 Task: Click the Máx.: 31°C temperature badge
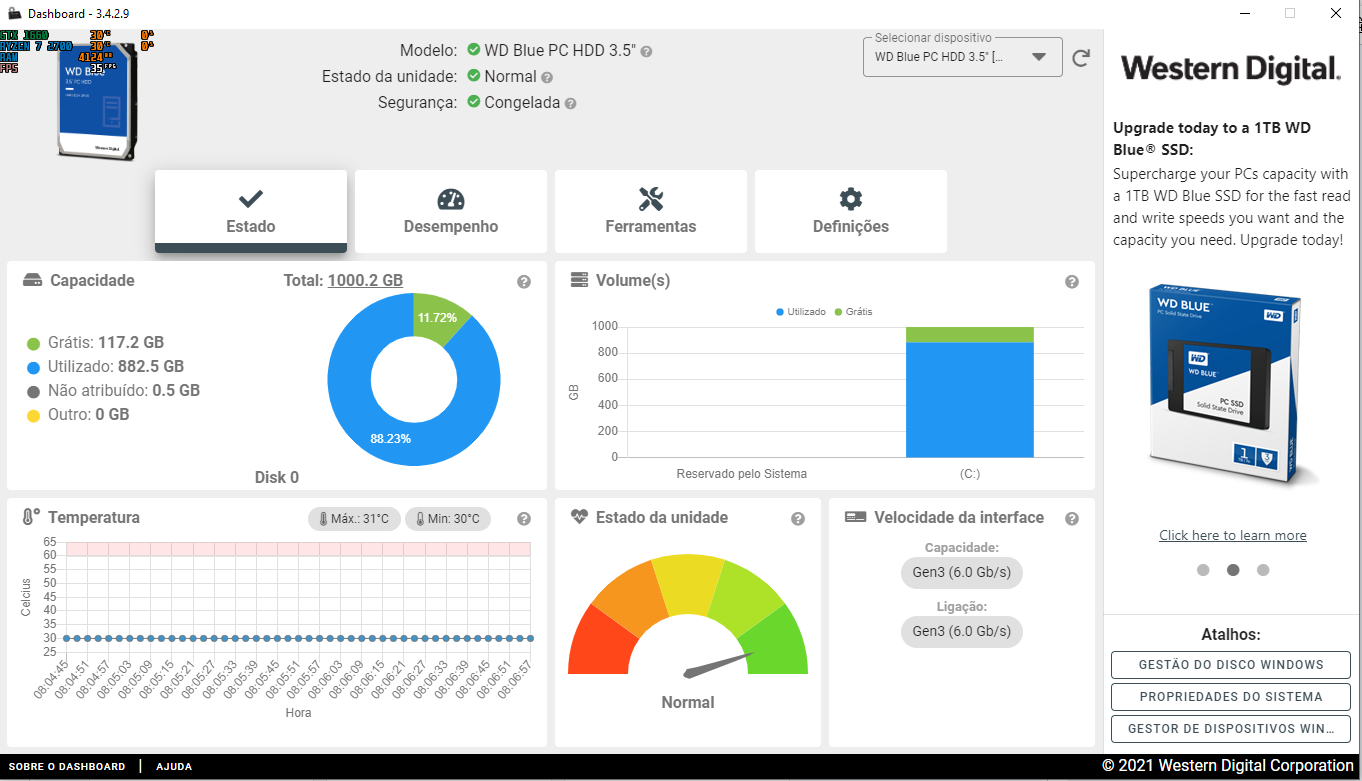(355, 519)
